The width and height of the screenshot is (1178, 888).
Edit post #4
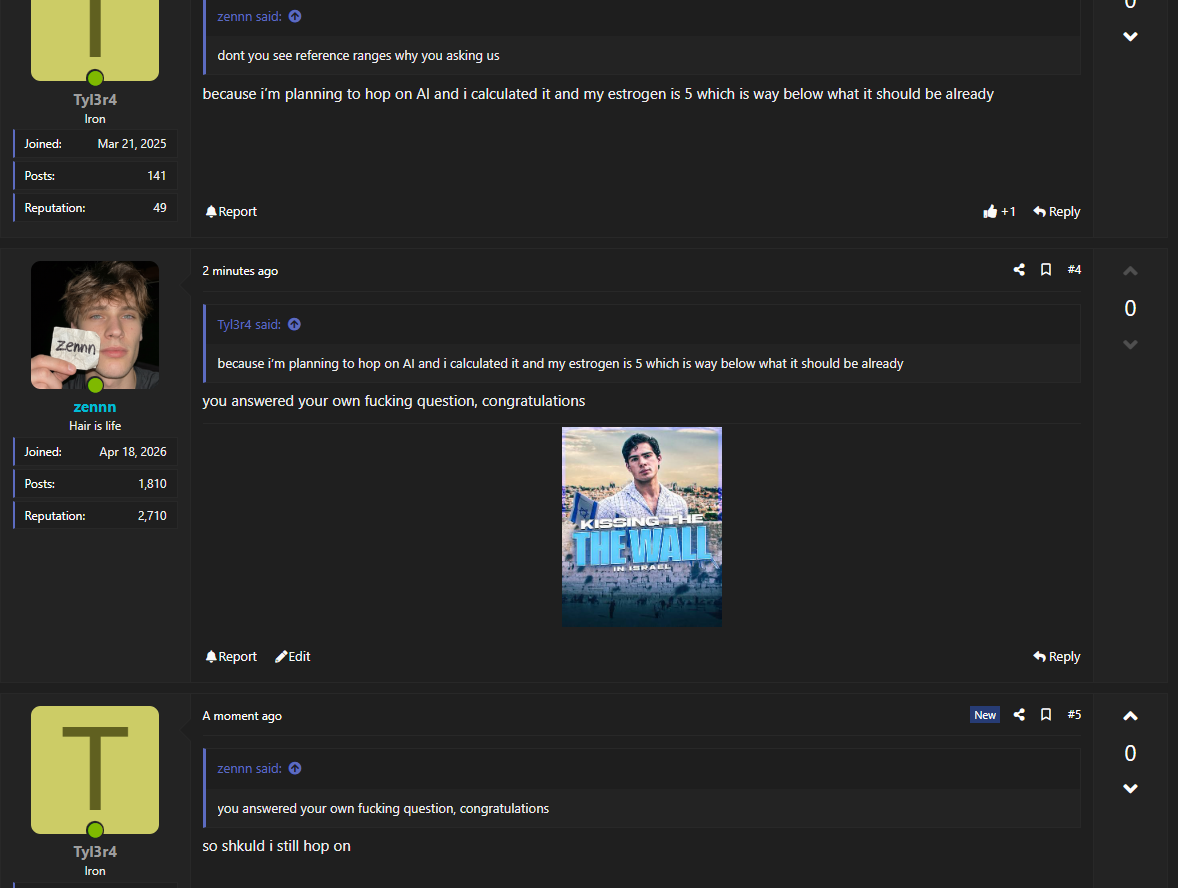coord(292,657)
